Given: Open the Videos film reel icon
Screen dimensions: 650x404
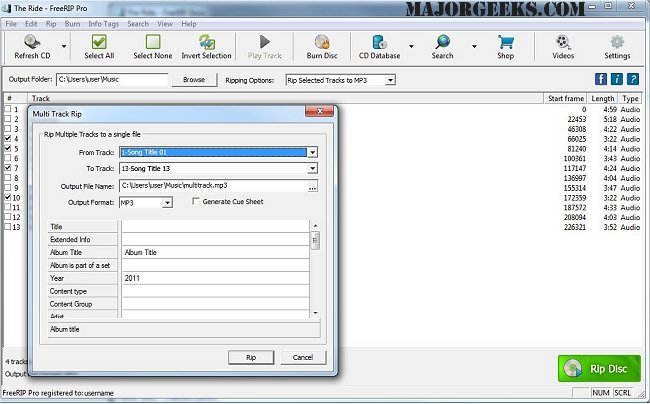Looking at the screenshot, I should click(x=563, y=42).
